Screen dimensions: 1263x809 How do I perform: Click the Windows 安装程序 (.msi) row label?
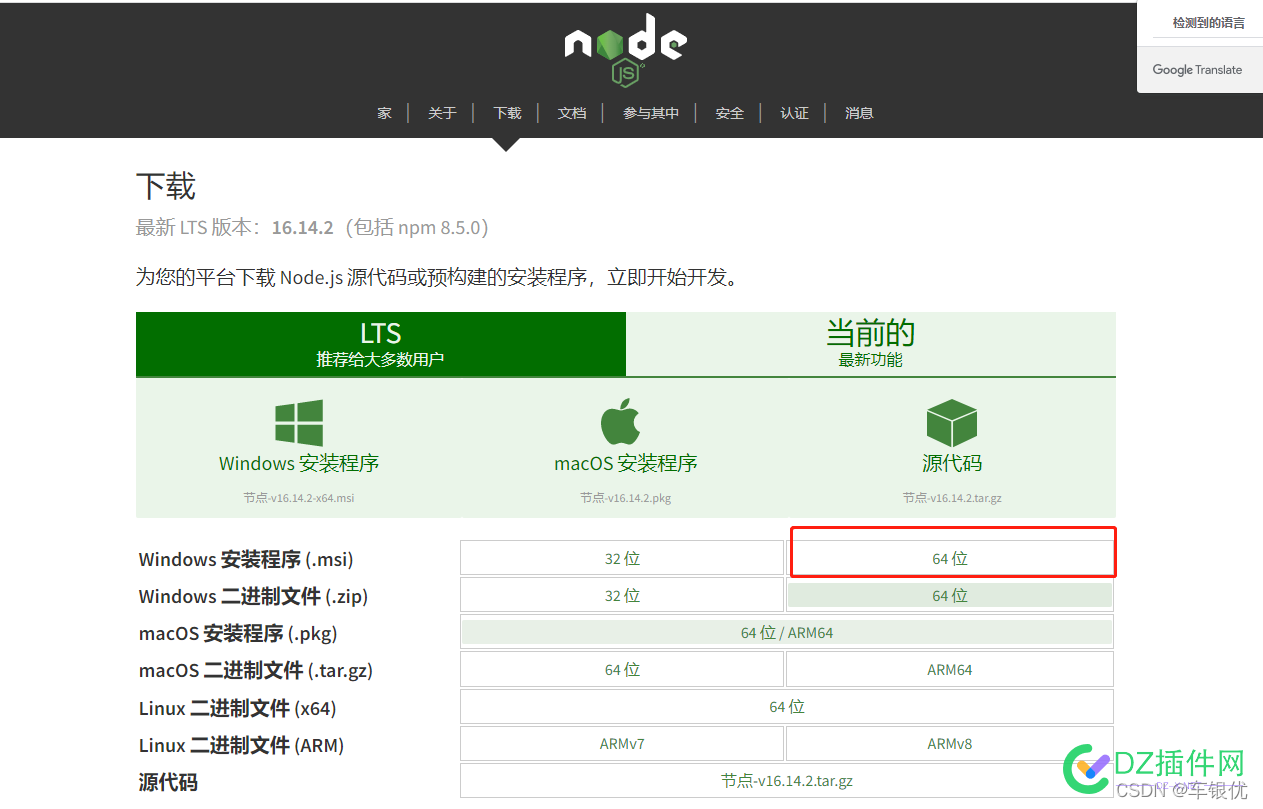(x=246, y=559)
